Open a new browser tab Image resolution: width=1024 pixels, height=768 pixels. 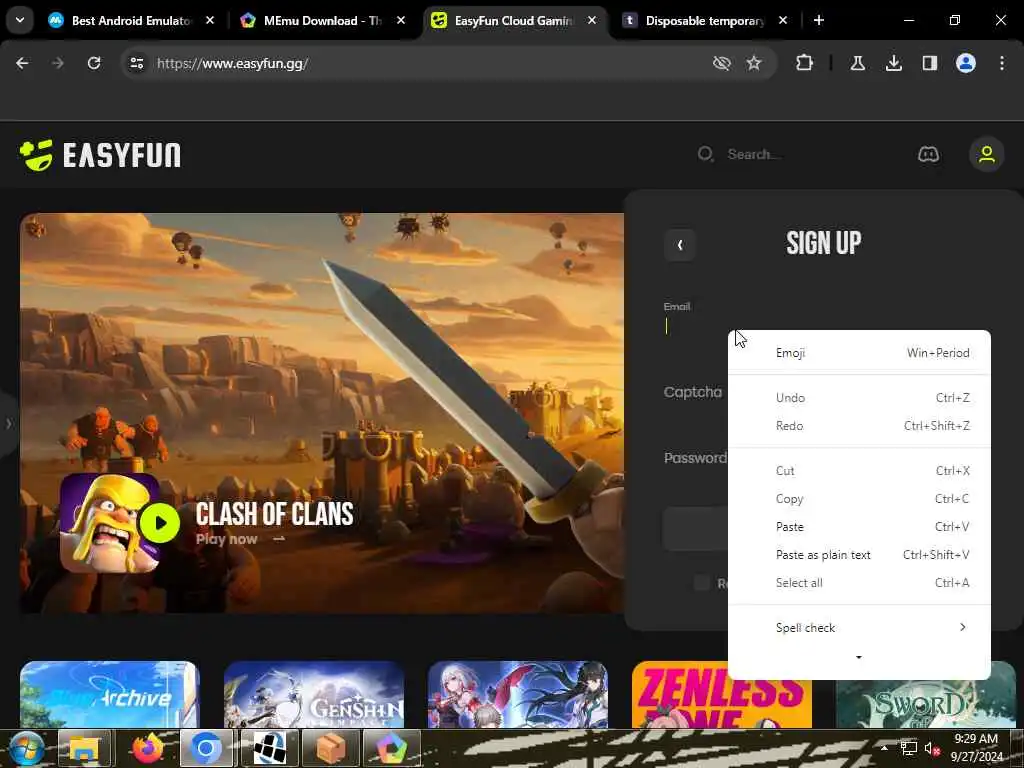pos(818,20)
